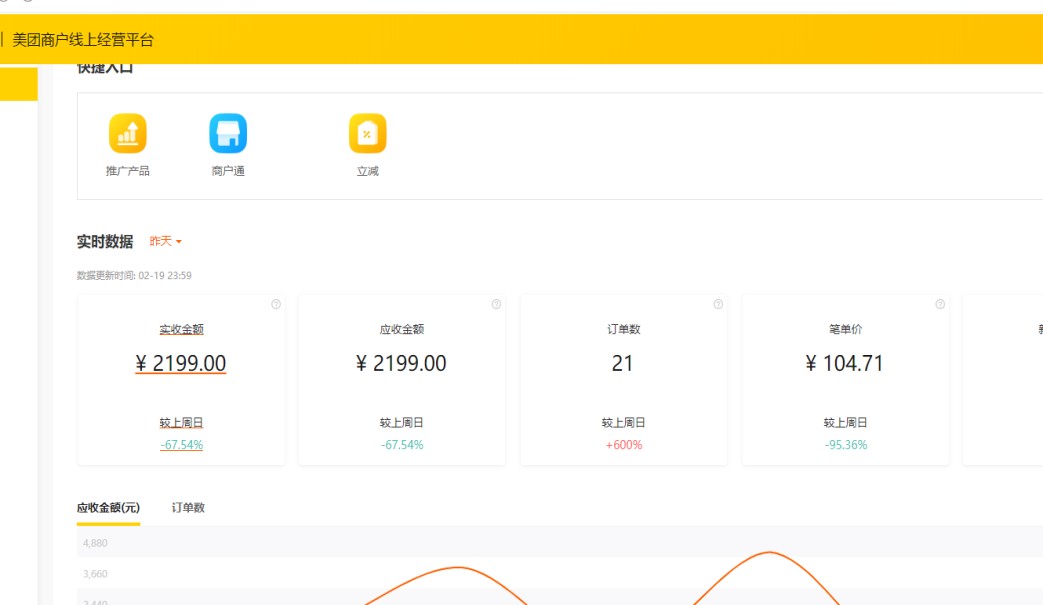Click the ¥104.71 笔单价 value
Image resolution: width=1043 pixels, height=605 pixels.
click(x=845, y=364)
